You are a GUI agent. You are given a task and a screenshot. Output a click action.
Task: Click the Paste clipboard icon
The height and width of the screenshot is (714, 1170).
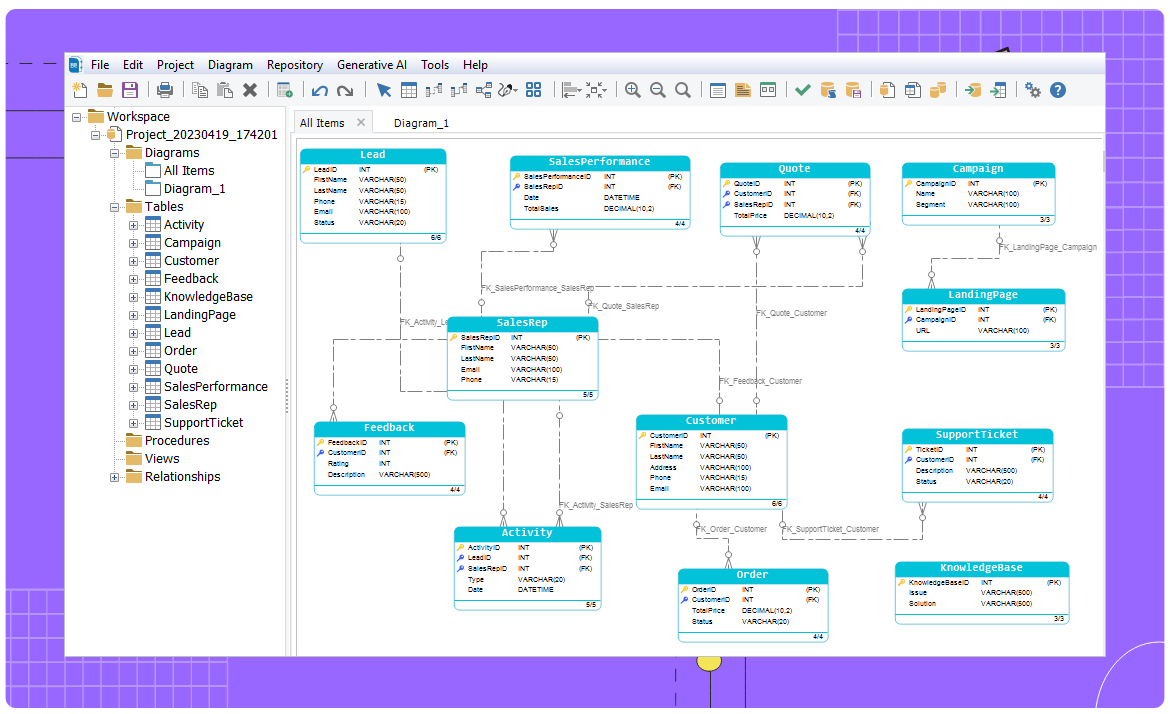tap(225, 90)
